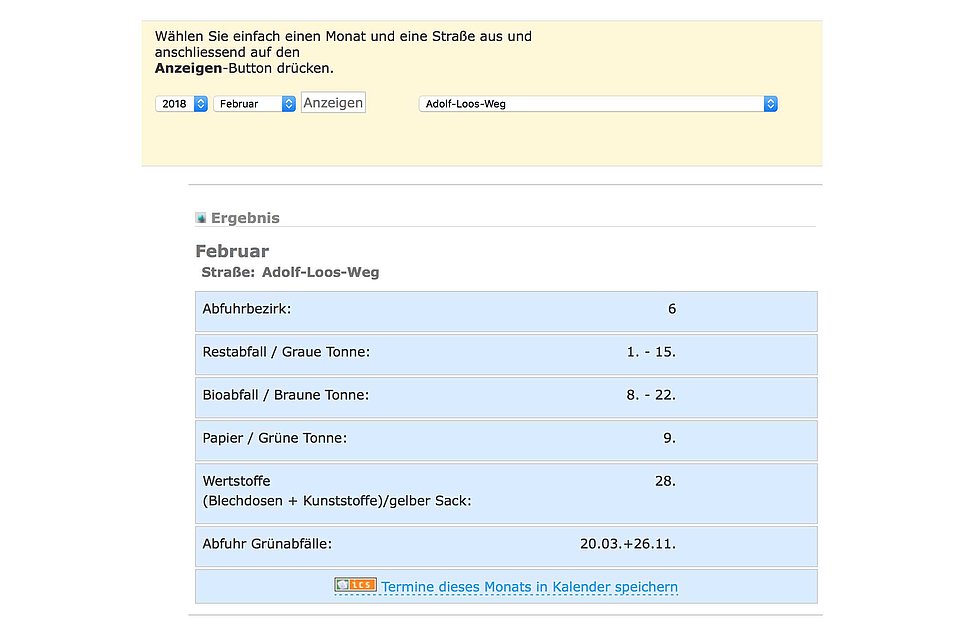Viewport: 960px width, 640px height.
Task: Click the Bioabfall / Braune Tonne label
Action: [x=285, y=395]
